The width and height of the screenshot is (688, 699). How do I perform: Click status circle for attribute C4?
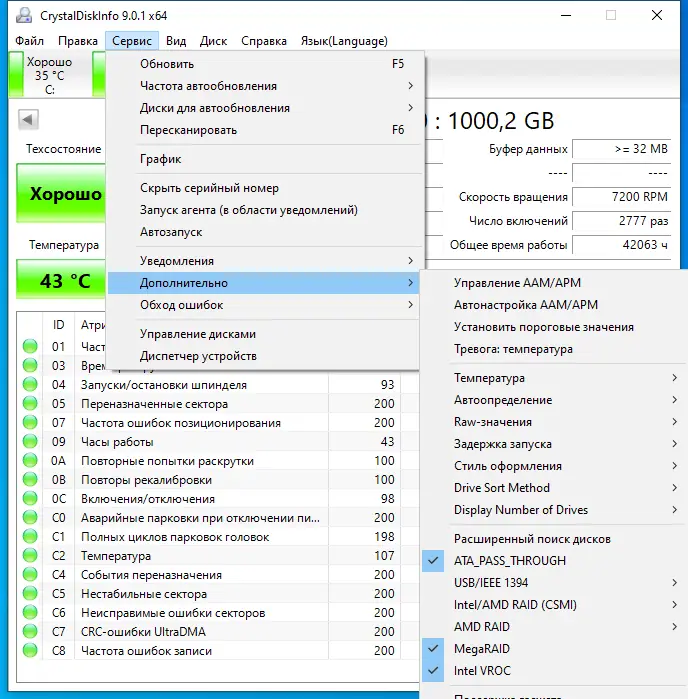pos(30,575)
